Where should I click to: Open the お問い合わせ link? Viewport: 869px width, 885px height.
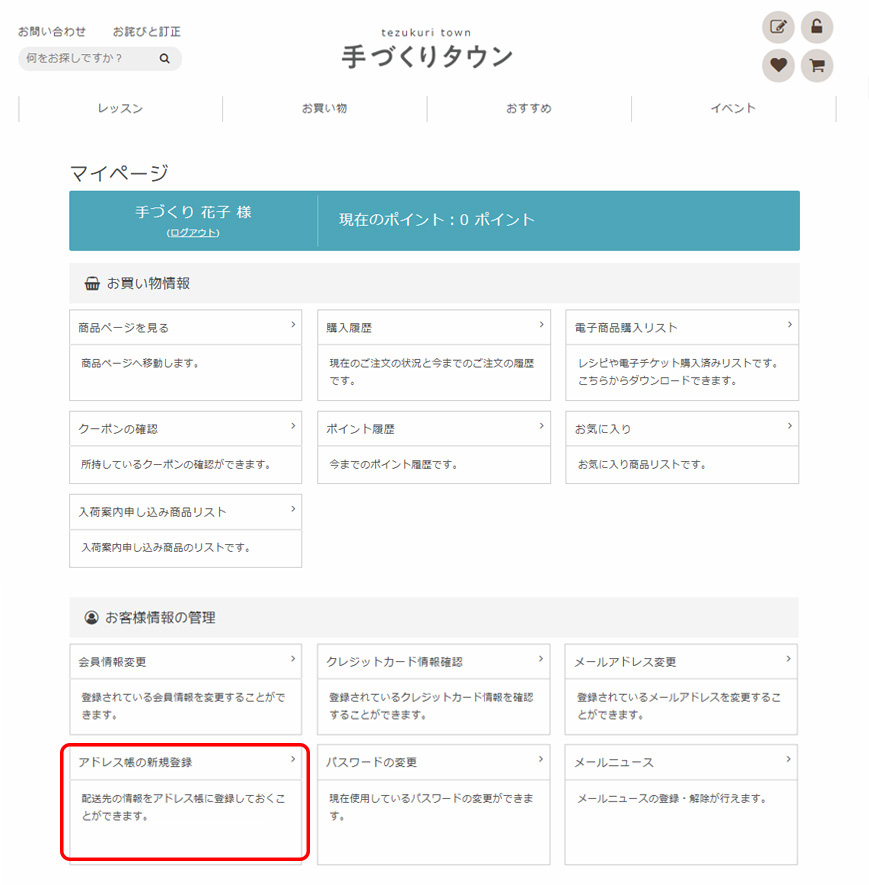click(x=52, y=32)
